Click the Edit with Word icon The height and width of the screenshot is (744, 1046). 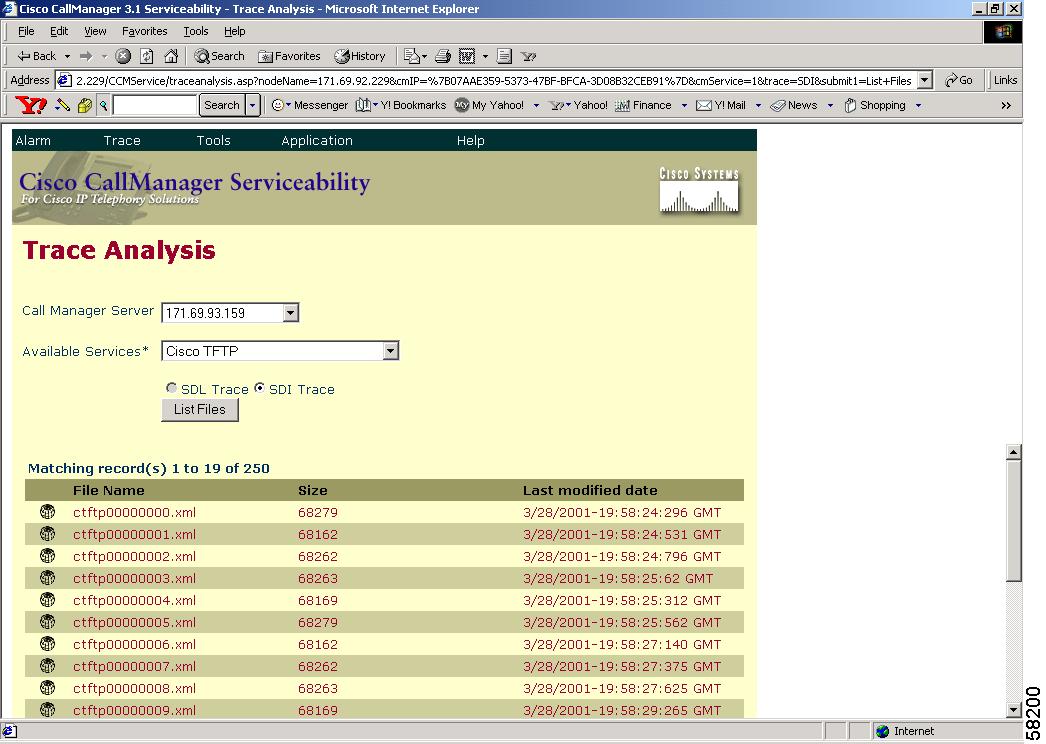pos(467,56)
